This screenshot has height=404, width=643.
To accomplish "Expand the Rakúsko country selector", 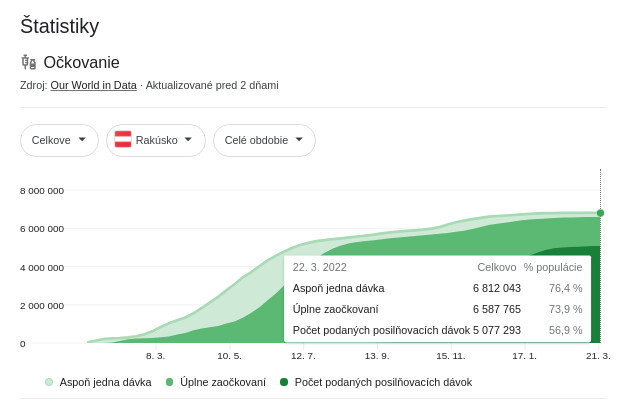I will (x=156, y=140).
